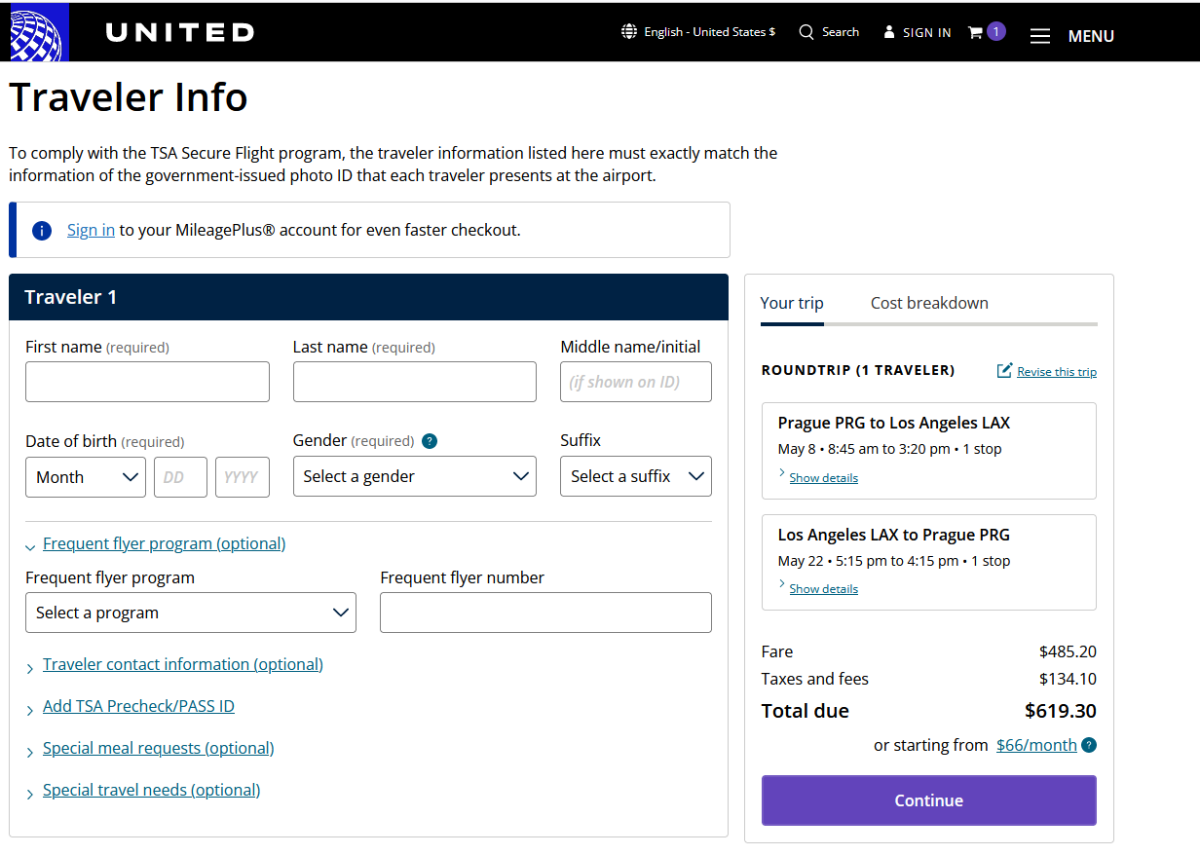Image resolution: width=1200 pixels, height=855 pixels.
Task: Open the hamburger Menu icon
Action: click(x=1040, y=36)
